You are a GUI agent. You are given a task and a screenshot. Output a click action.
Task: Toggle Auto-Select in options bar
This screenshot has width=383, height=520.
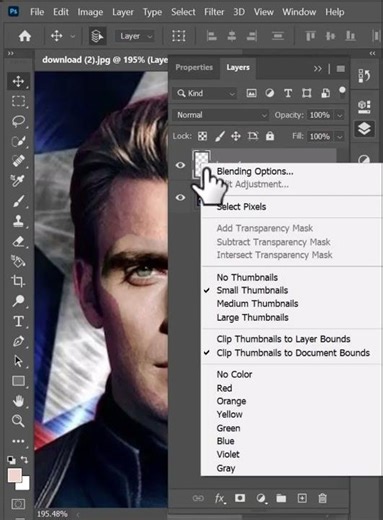97,36
